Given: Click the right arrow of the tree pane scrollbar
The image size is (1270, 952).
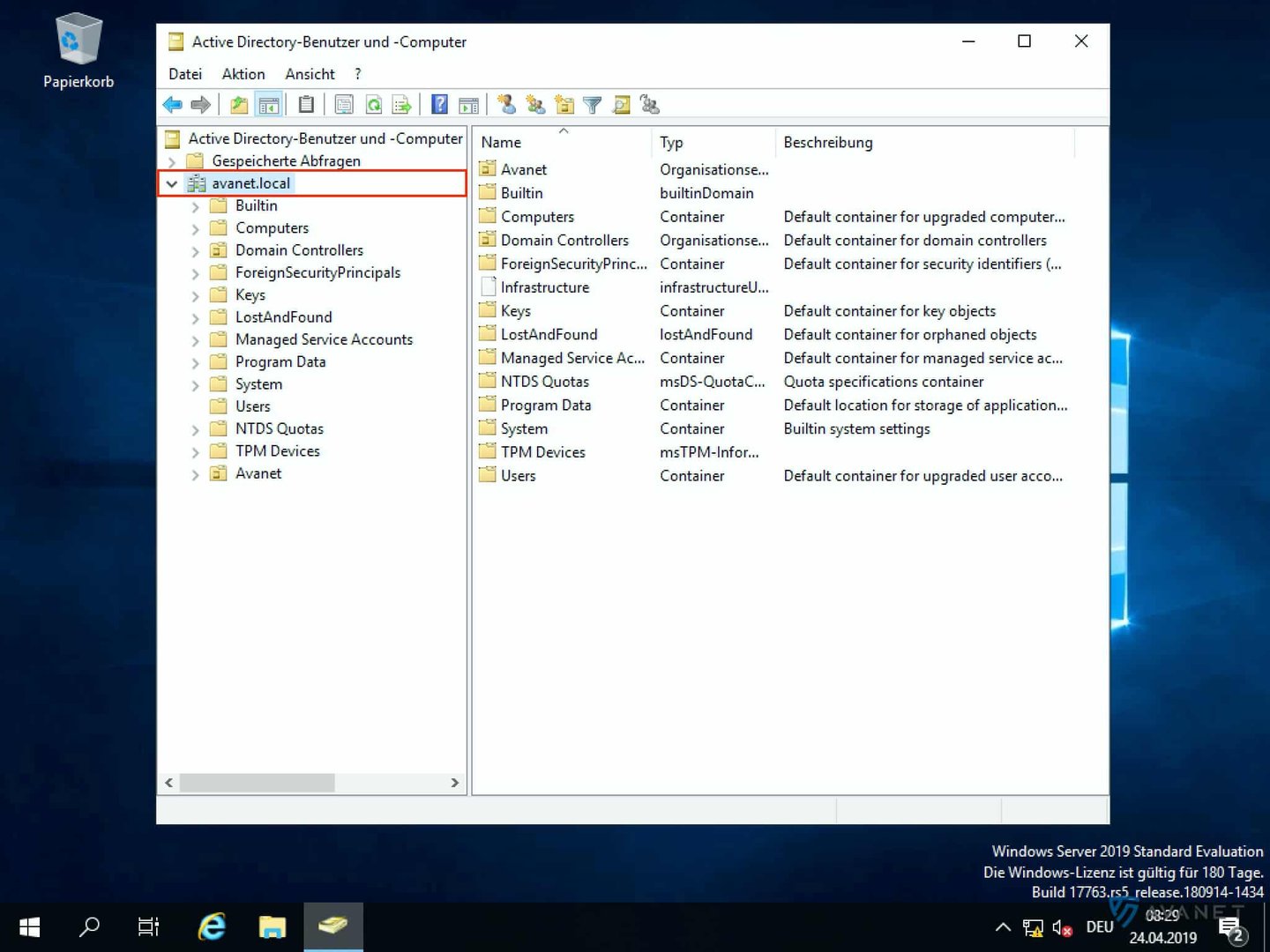Looking at the screenshot, I should coord(454,783).
